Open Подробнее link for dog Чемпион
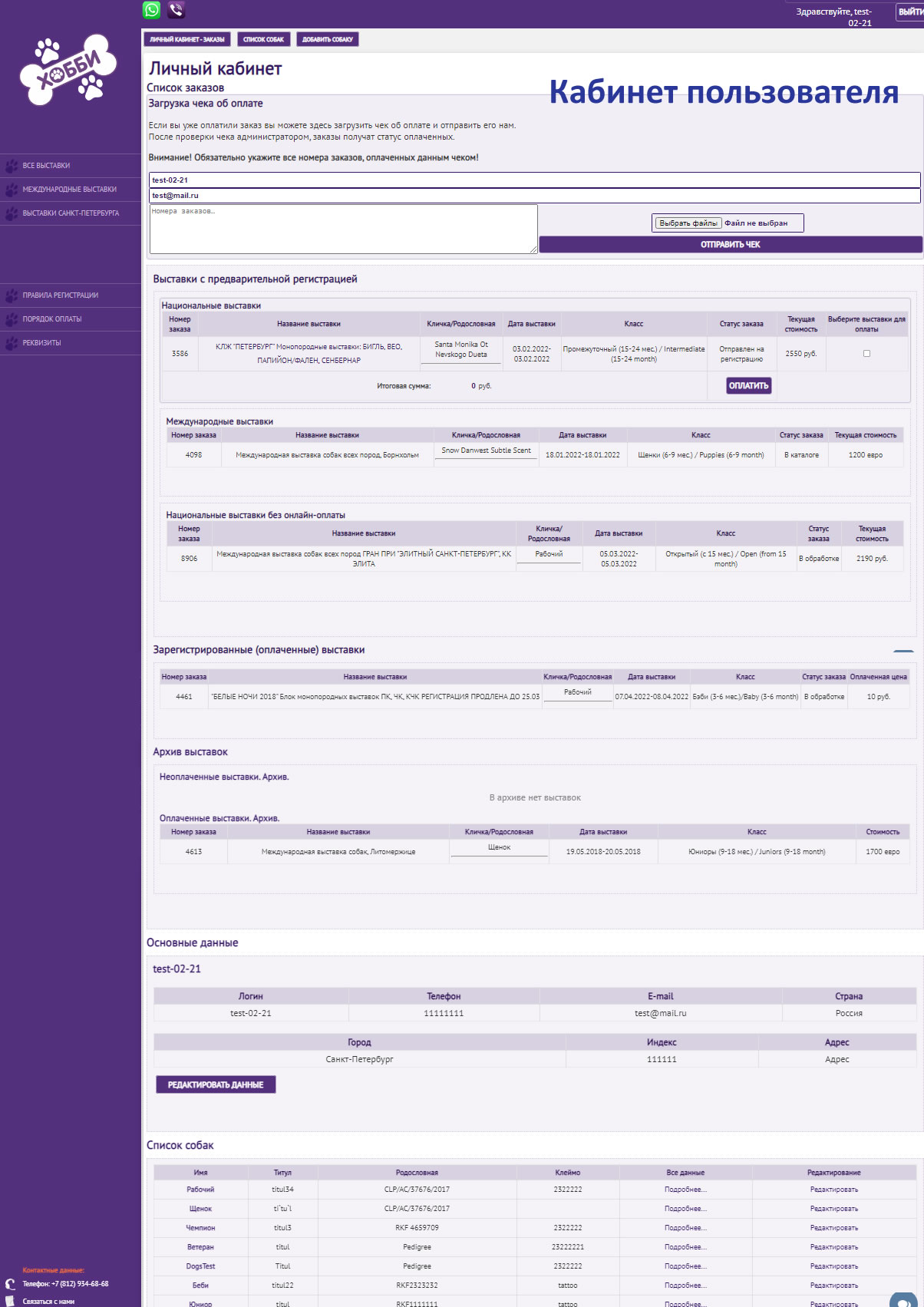 coord(685,1228)
